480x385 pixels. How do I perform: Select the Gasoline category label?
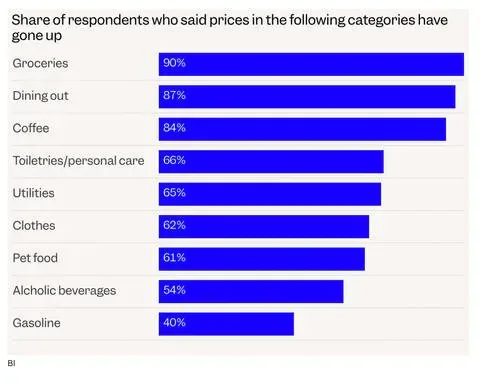pos(36,323)
